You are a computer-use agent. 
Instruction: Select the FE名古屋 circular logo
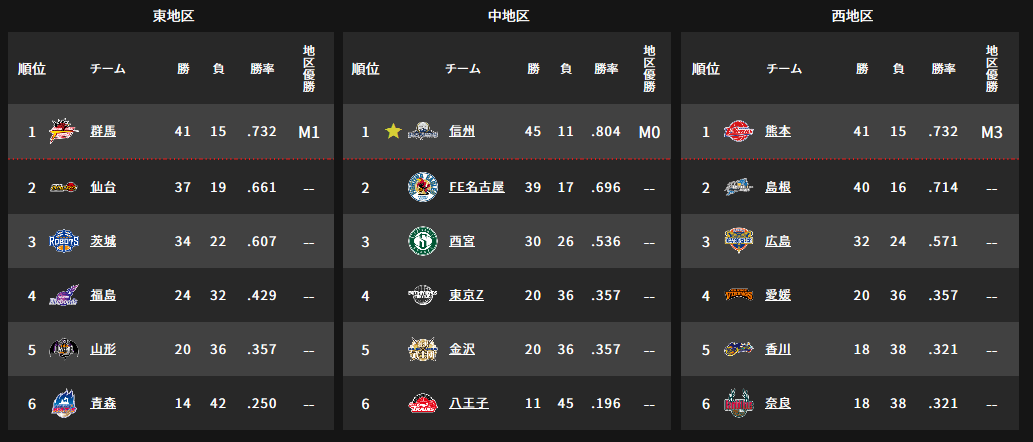pyautogui.click(x=423, y=187)
